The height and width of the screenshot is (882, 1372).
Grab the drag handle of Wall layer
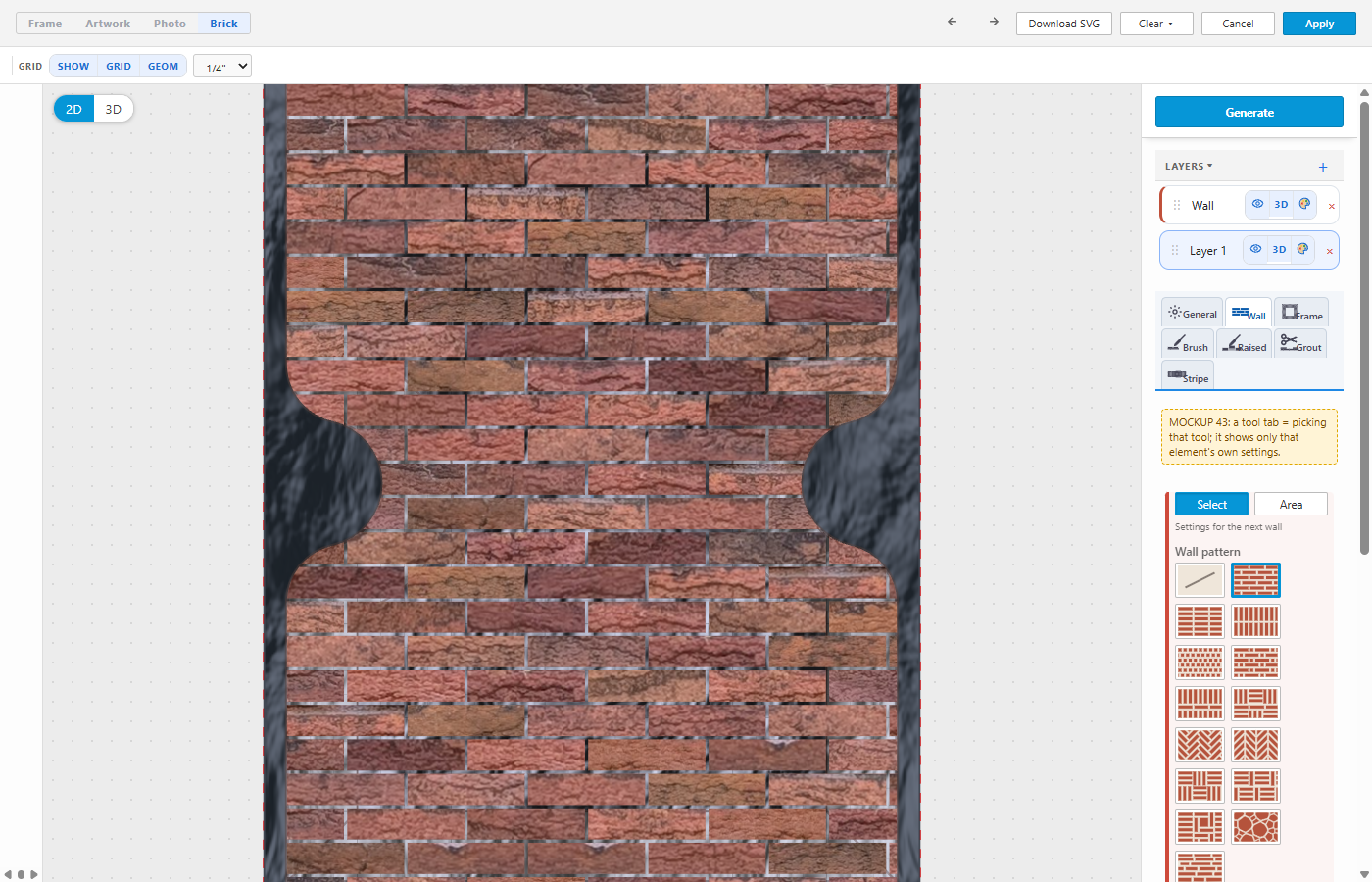[x=1177, y=205]
